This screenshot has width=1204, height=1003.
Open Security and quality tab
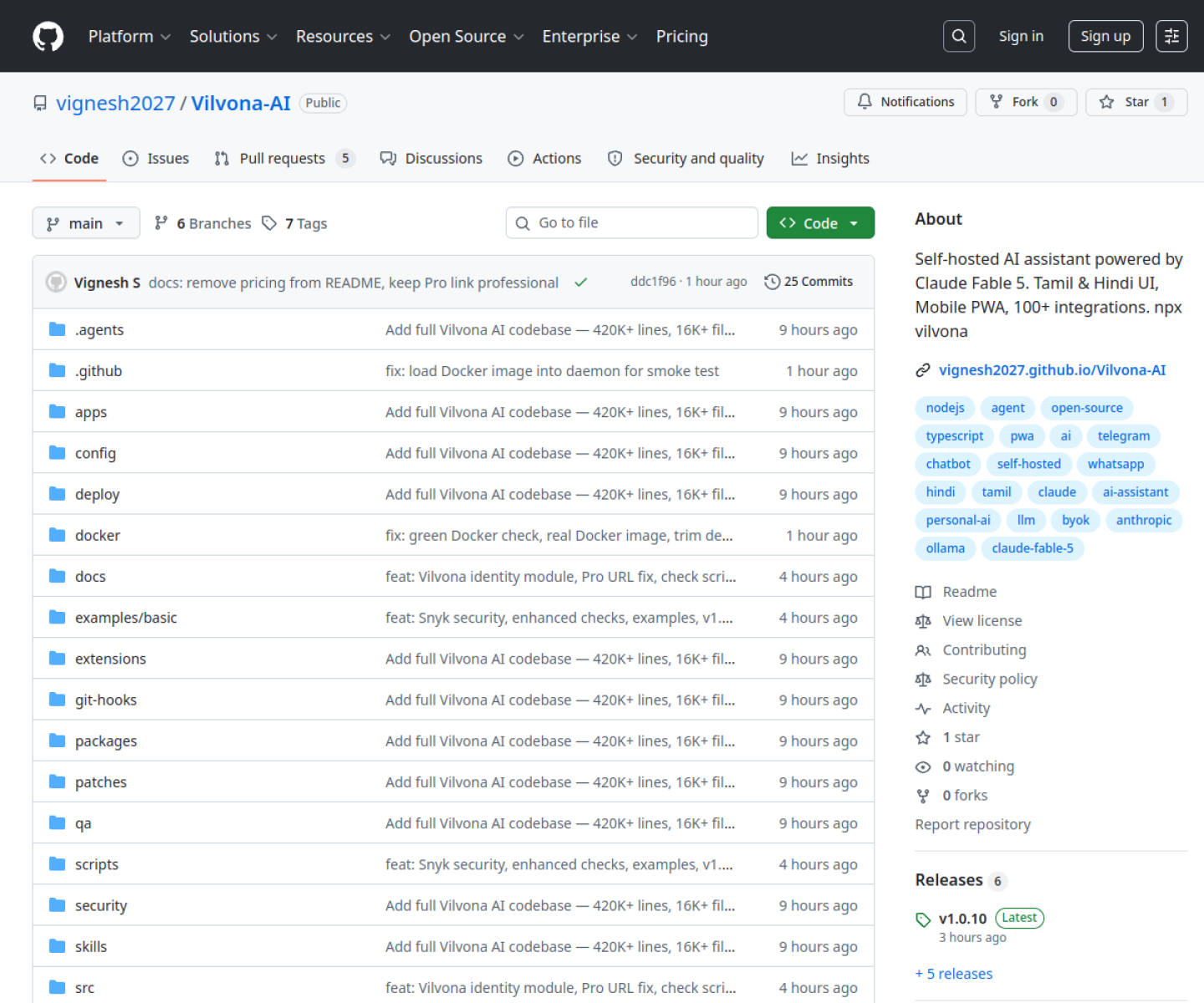[x=686, y=158]
